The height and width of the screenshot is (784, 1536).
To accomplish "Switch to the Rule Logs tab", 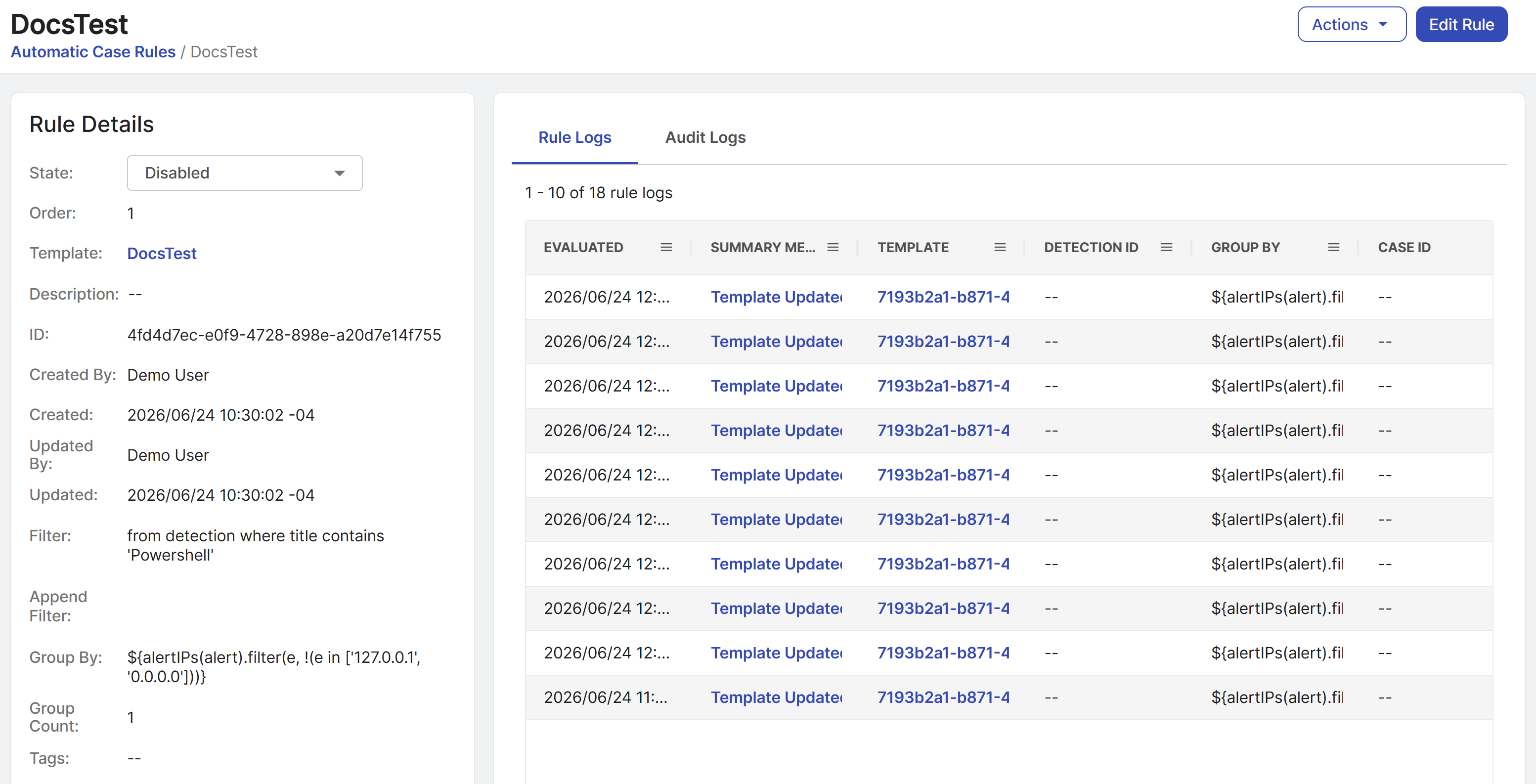I will [x=574, y=138].
